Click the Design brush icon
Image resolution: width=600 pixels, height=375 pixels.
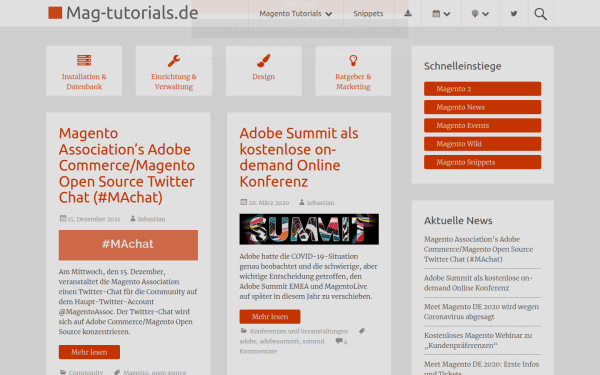pos(263,60)
